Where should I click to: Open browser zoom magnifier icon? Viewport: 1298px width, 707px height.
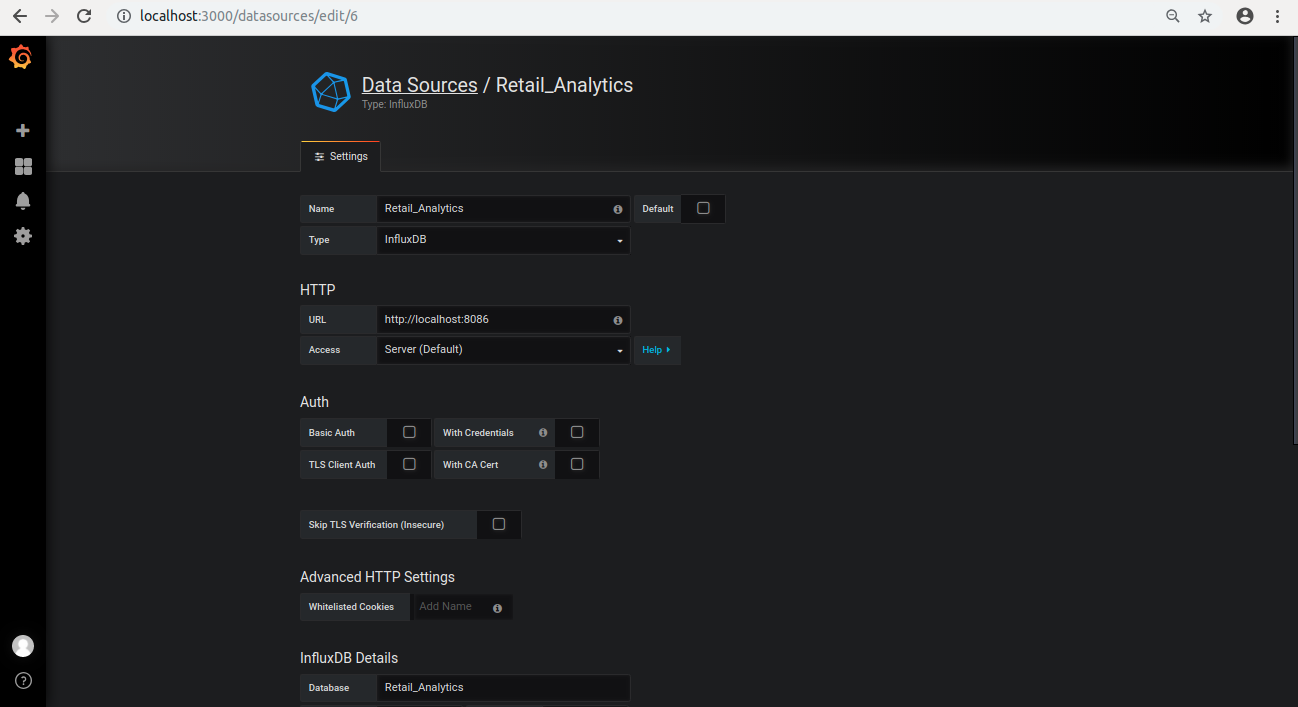click(1173, 16)
